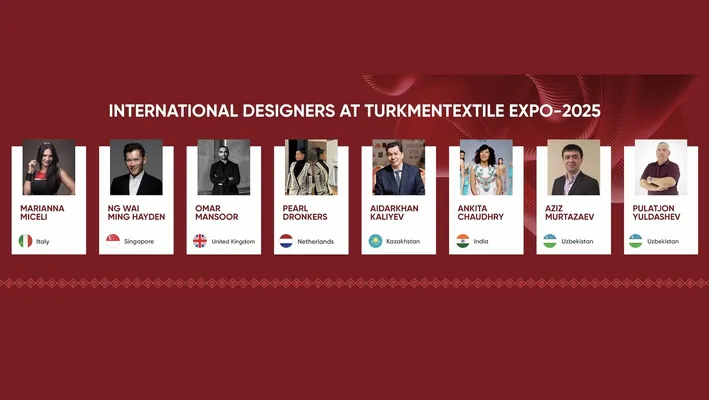The width and height of the screenshot is (709, 400).
Task: Open Ng Wai Ming Hayden's photo
Action: click(136, 167)
